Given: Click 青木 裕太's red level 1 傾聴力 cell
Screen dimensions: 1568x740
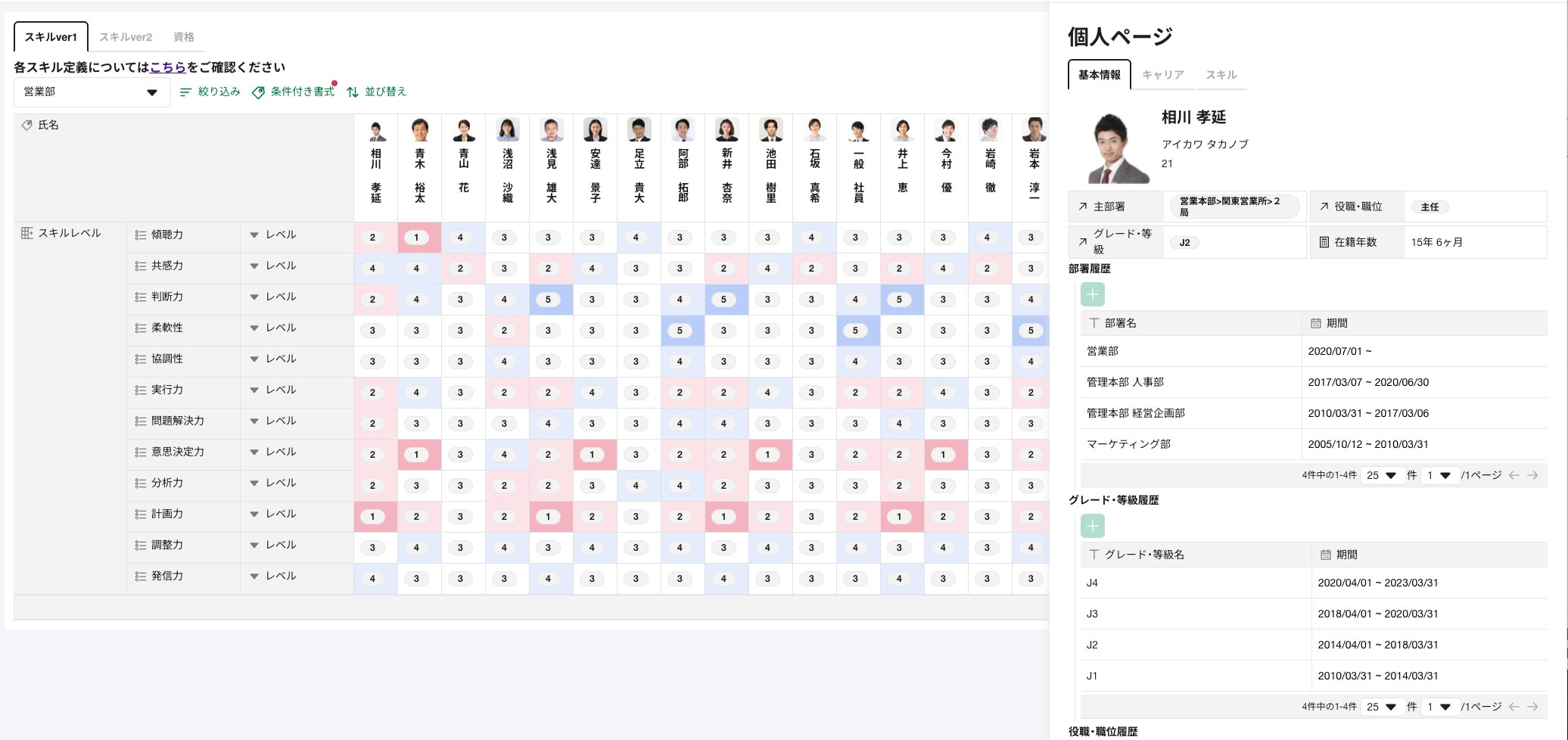Looking at the screenshot, I should (416, 238).
